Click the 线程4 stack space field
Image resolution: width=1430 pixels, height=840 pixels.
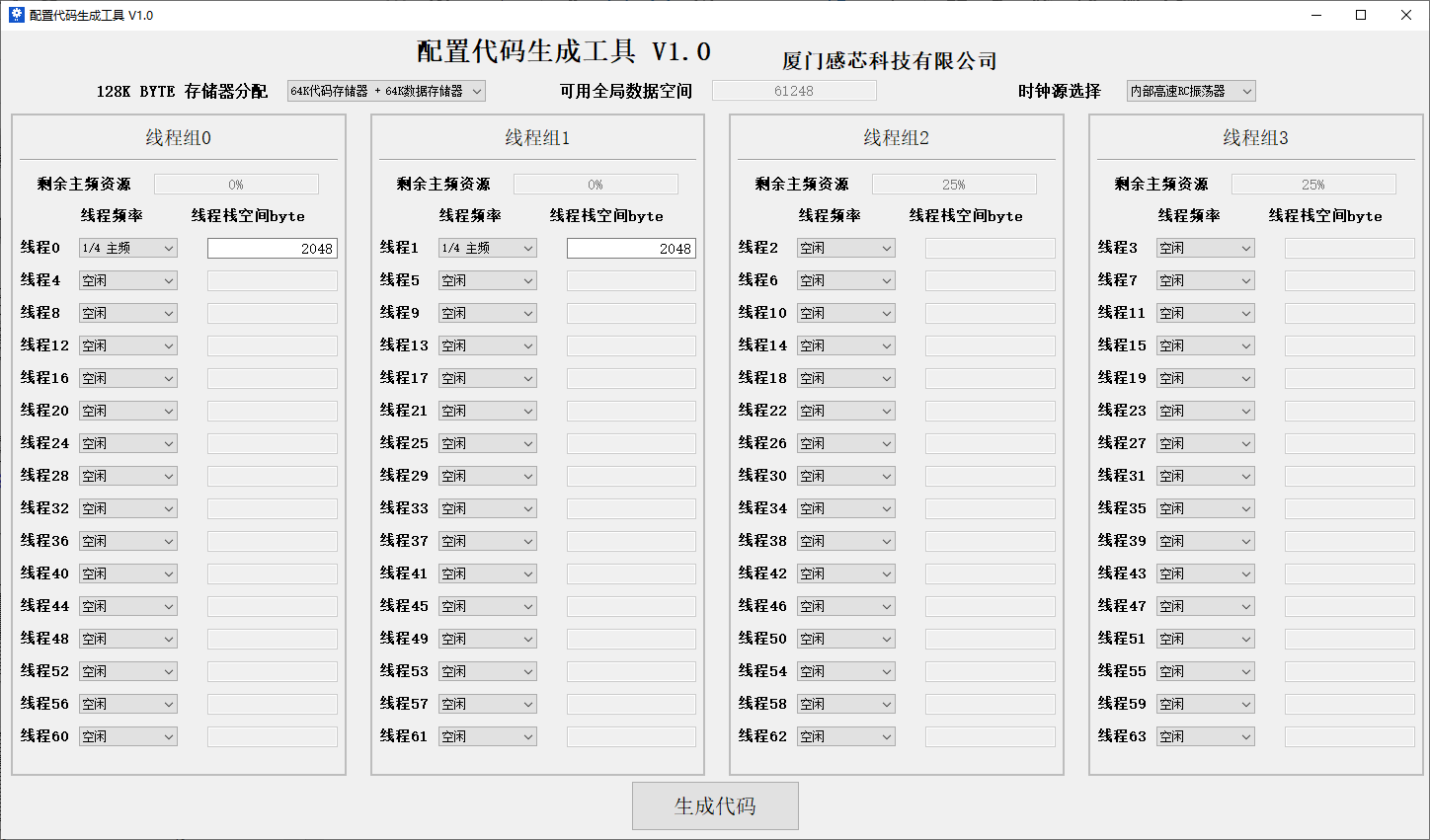tap(273, 281)
